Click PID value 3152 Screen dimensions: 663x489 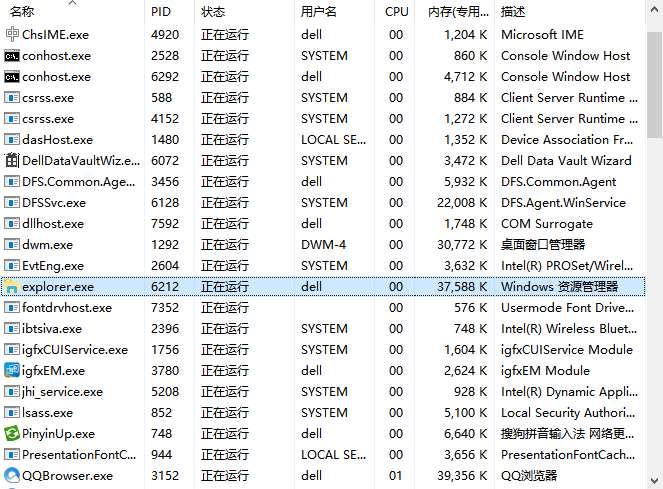pyautogui.click(x=165, y=476)
